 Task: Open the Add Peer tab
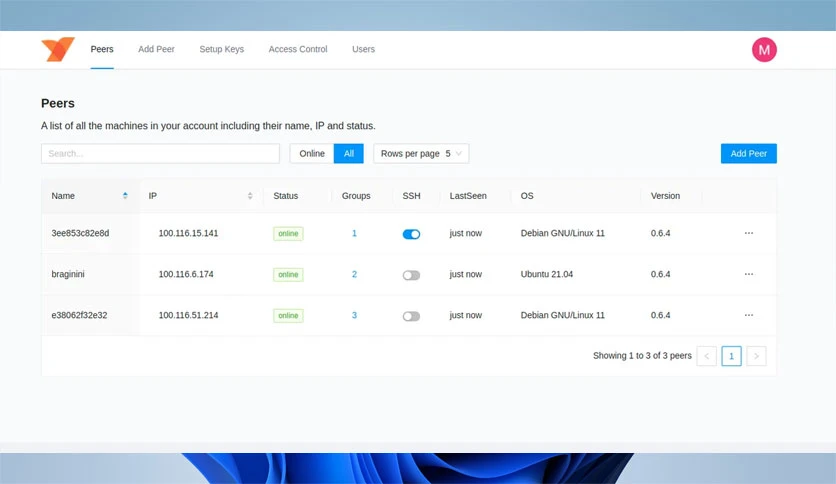coord(156,49)
